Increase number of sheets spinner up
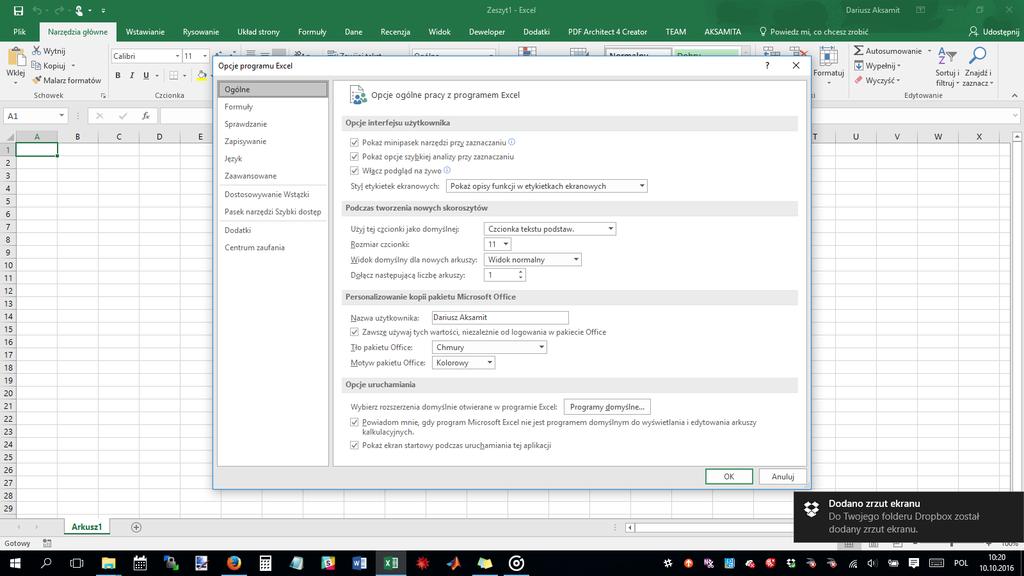Image resolution: width=1024 pixels, height=576 pixels. (520, 272)
